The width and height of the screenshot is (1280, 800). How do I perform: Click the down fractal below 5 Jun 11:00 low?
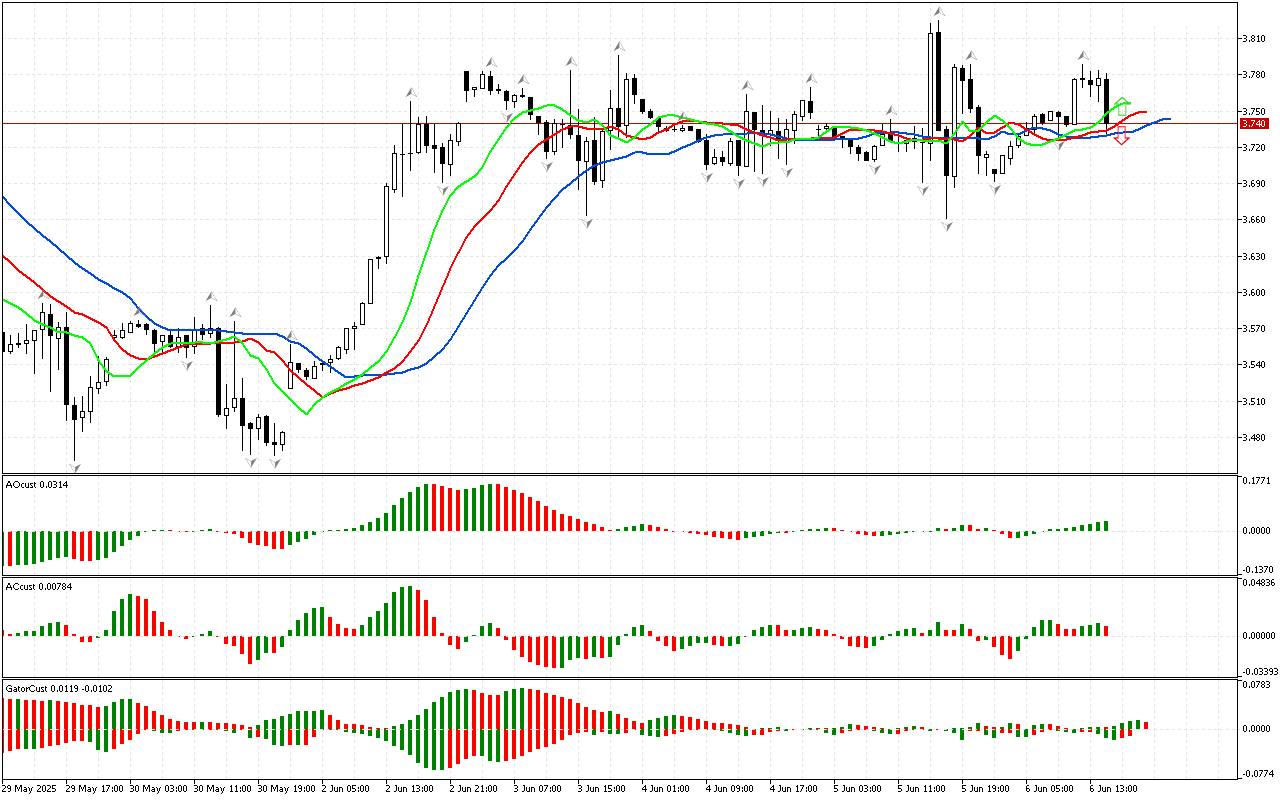pos(946,227)
